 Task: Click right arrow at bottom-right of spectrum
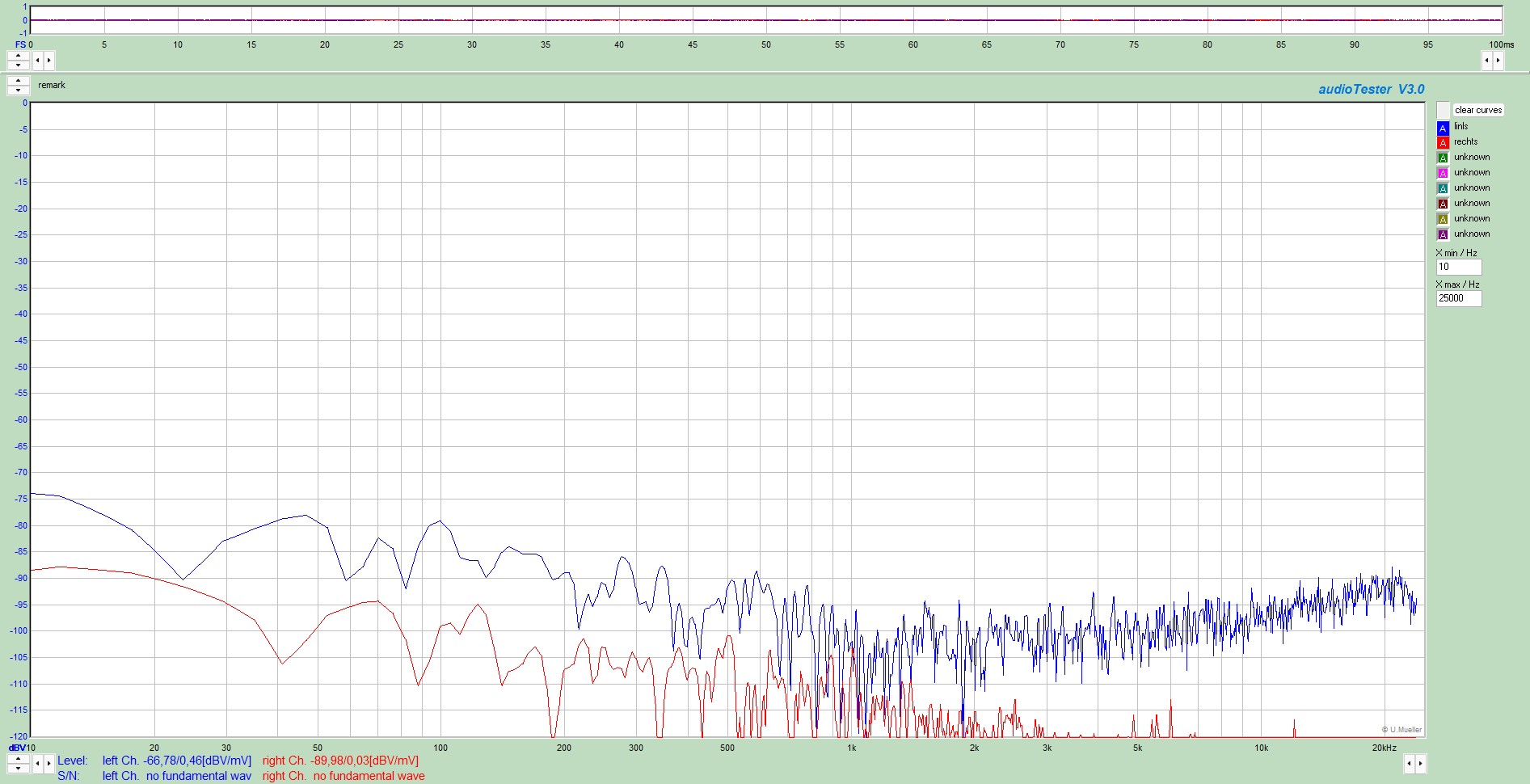(x=1421, y=763)
